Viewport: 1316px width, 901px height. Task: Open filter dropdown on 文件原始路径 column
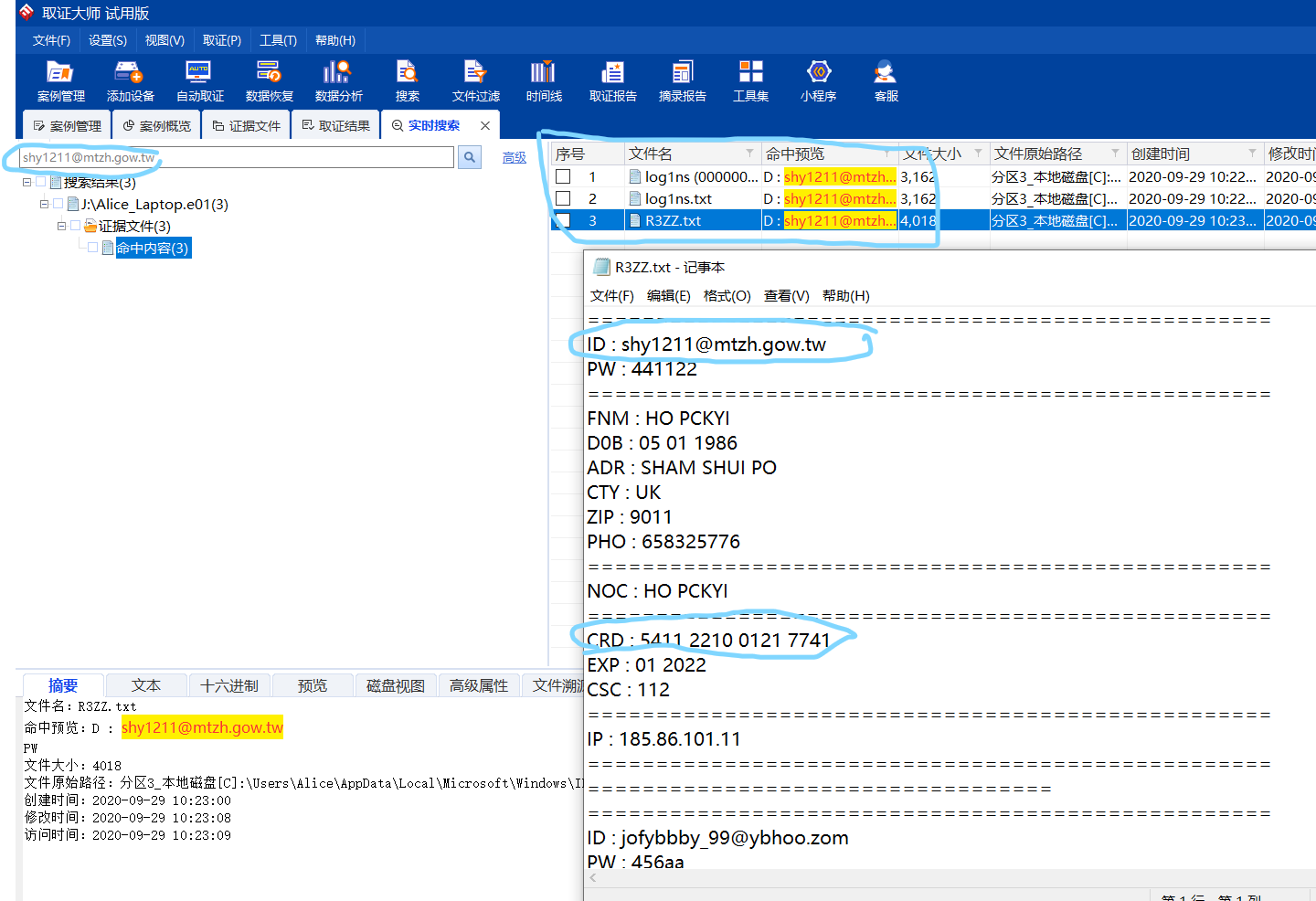1115,154
